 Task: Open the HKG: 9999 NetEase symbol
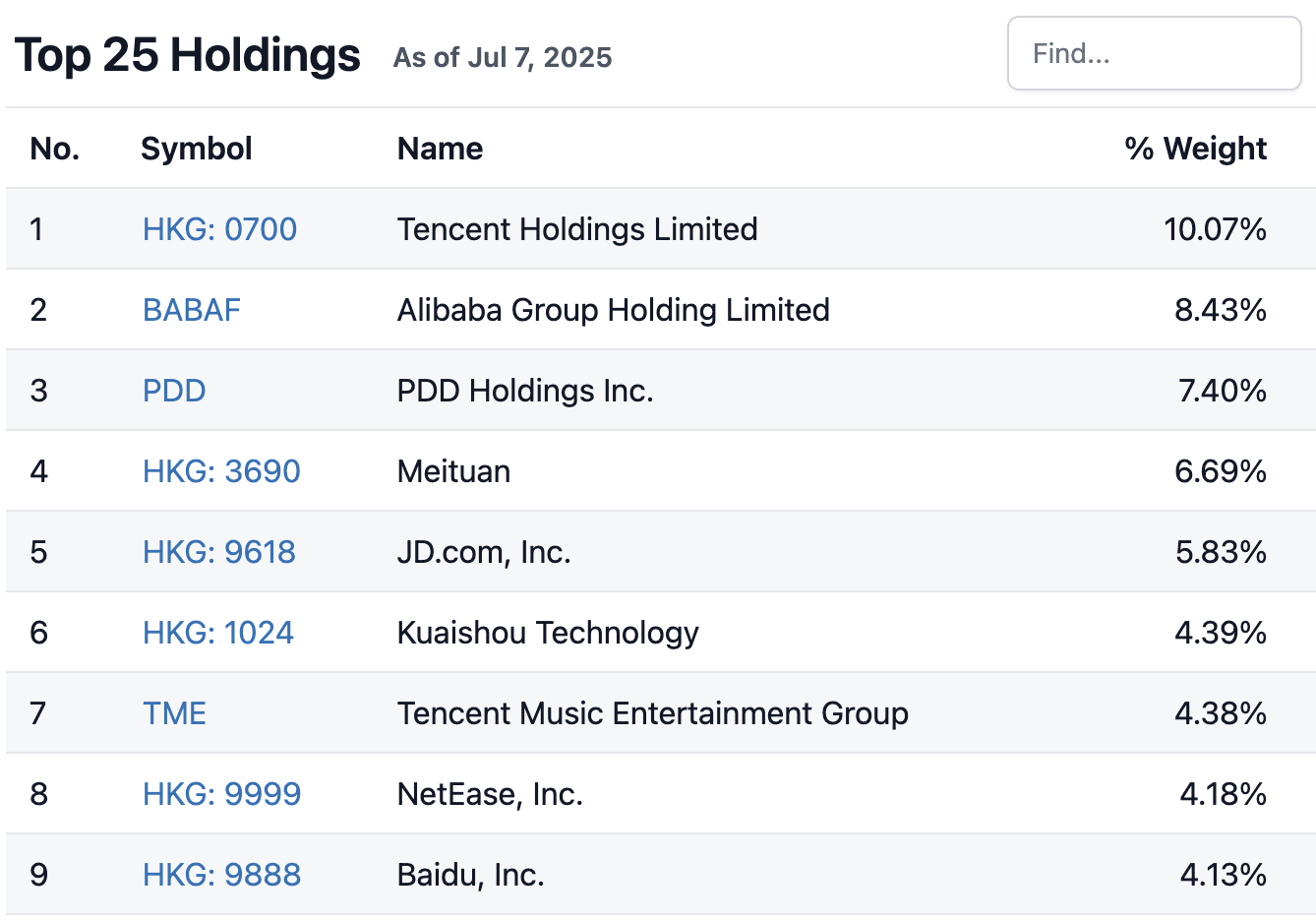[x=221, y=794]
